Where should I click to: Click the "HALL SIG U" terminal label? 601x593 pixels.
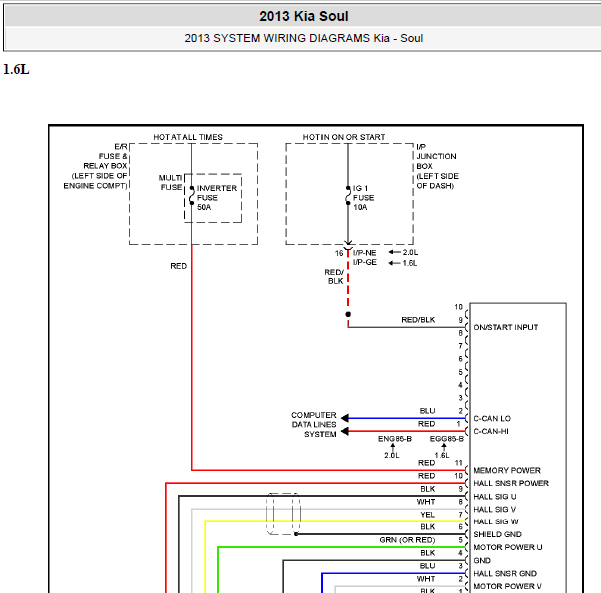click(x=495, y=497)
